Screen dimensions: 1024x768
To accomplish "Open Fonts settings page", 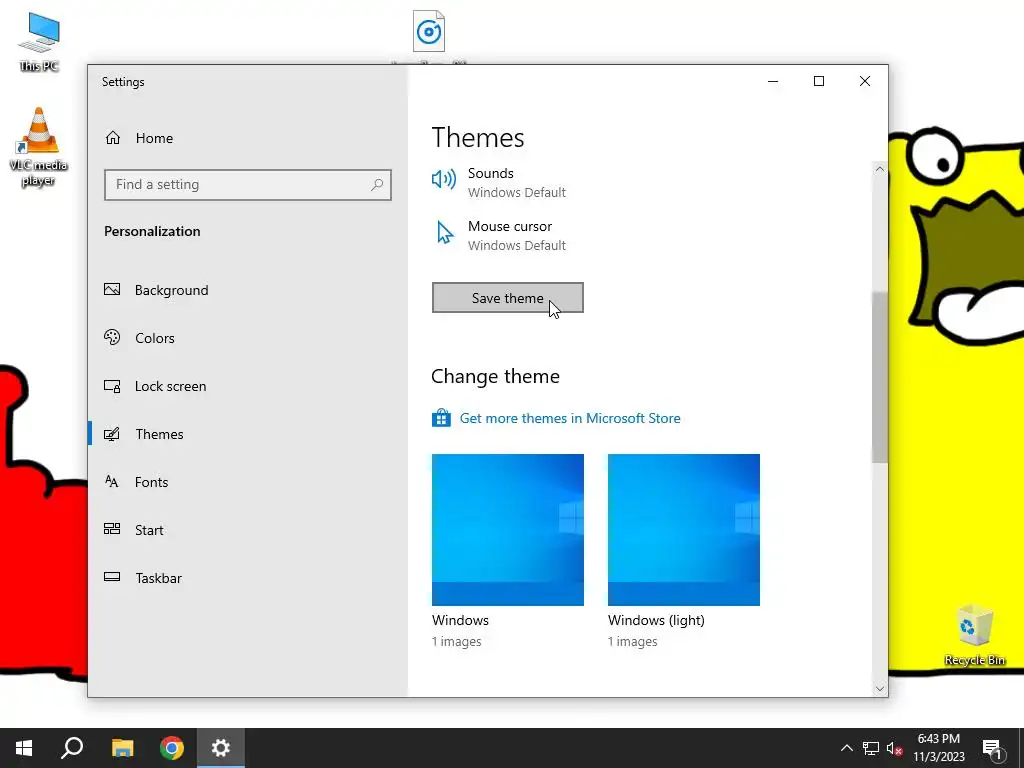I will coord(152,482).
